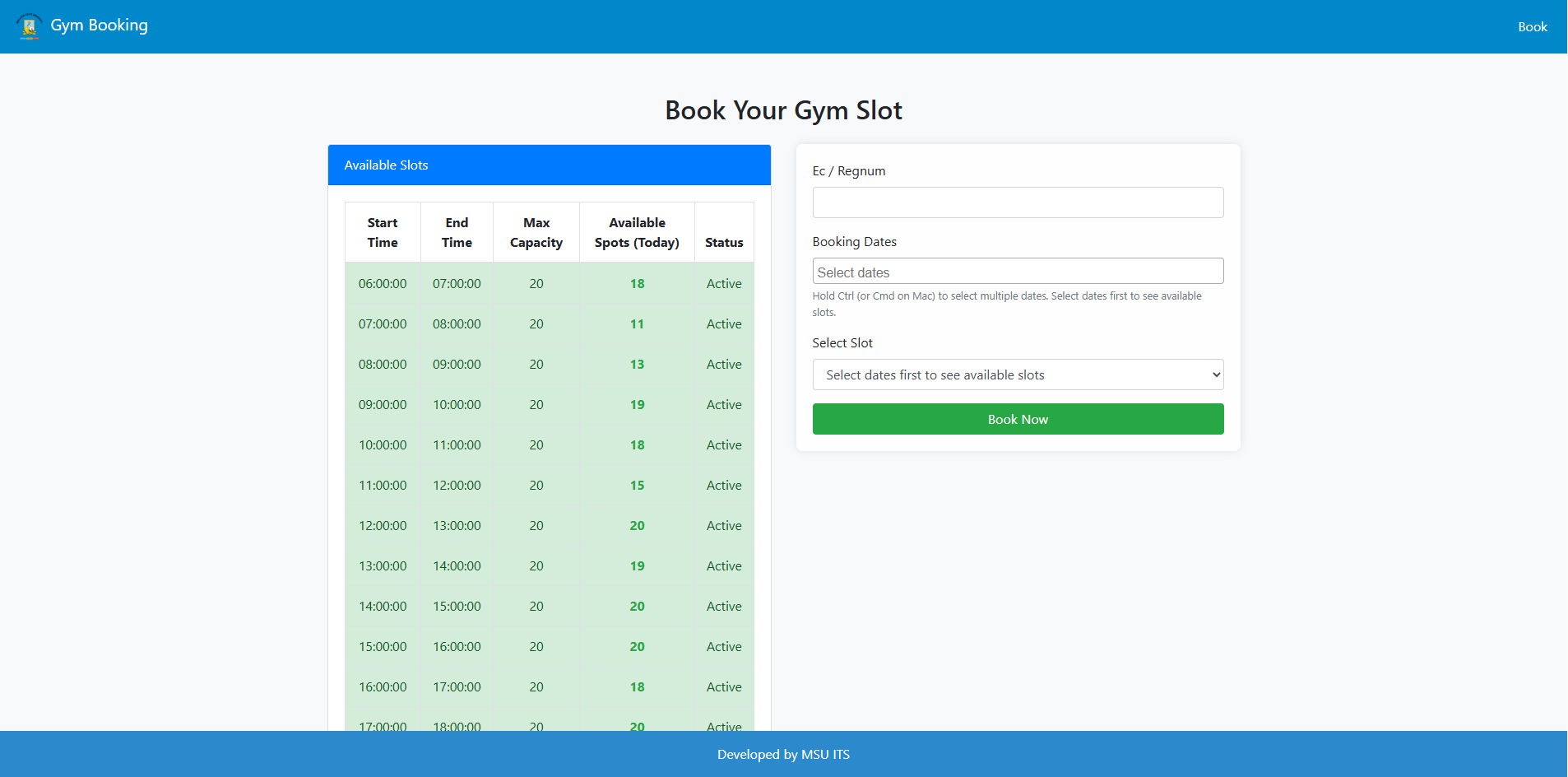Open the Booking Dates picker field
This screenshot has height=777, width=1568.
click(1017, 272)
